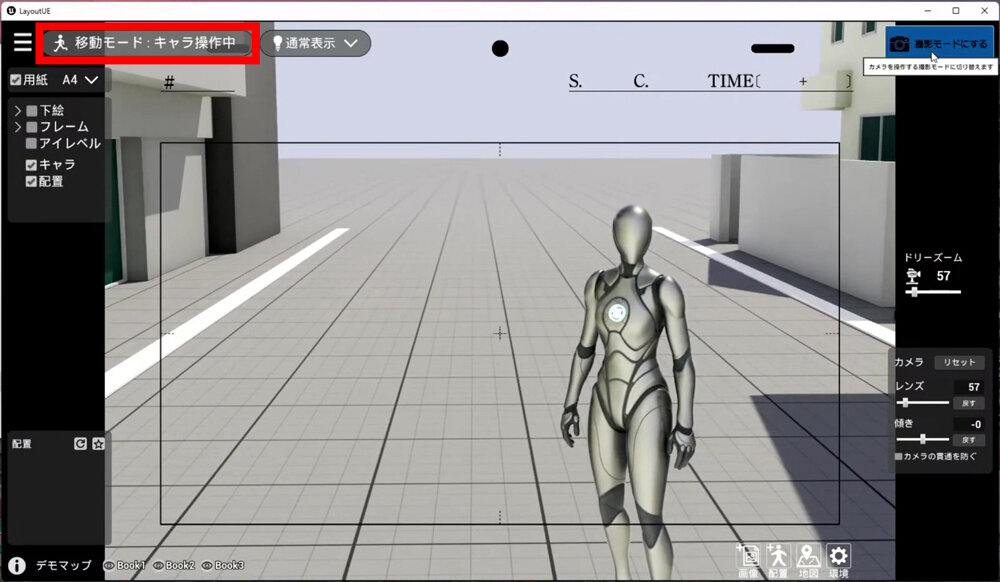
Task: Toggle Book1 visibility eye
Action: pos(108,566)
